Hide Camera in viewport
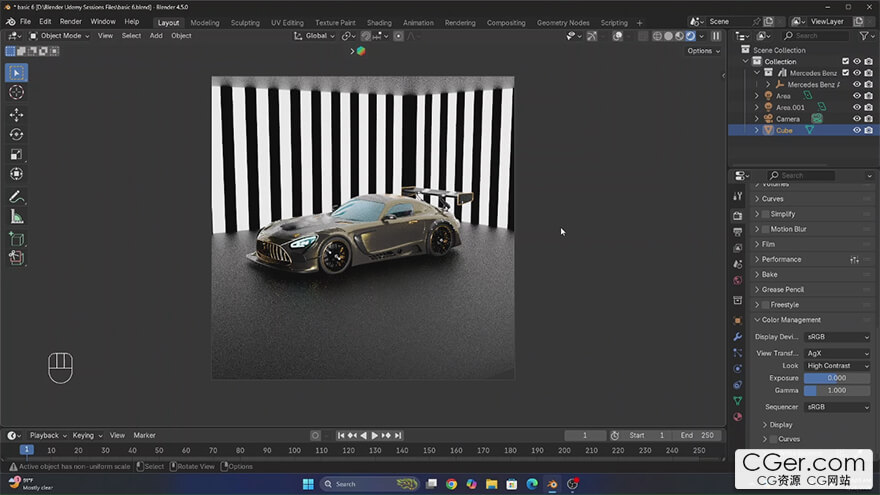This screenshot has height=495, width=880. 856,118
